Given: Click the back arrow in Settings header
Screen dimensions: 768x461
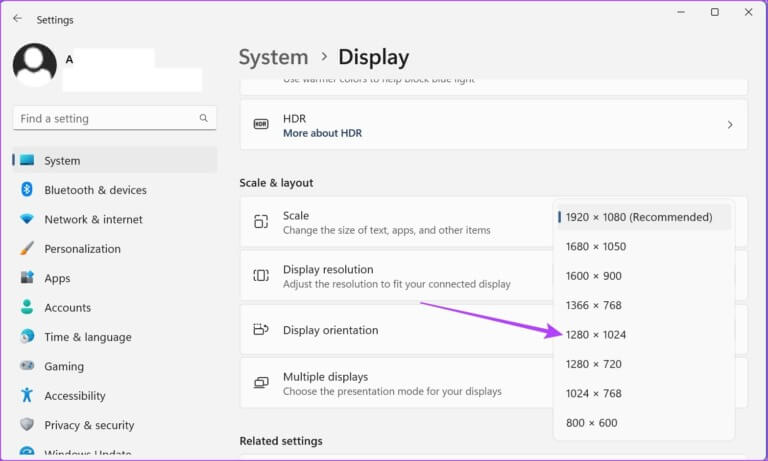Looking at the screenshot, I should click(17, 19).
